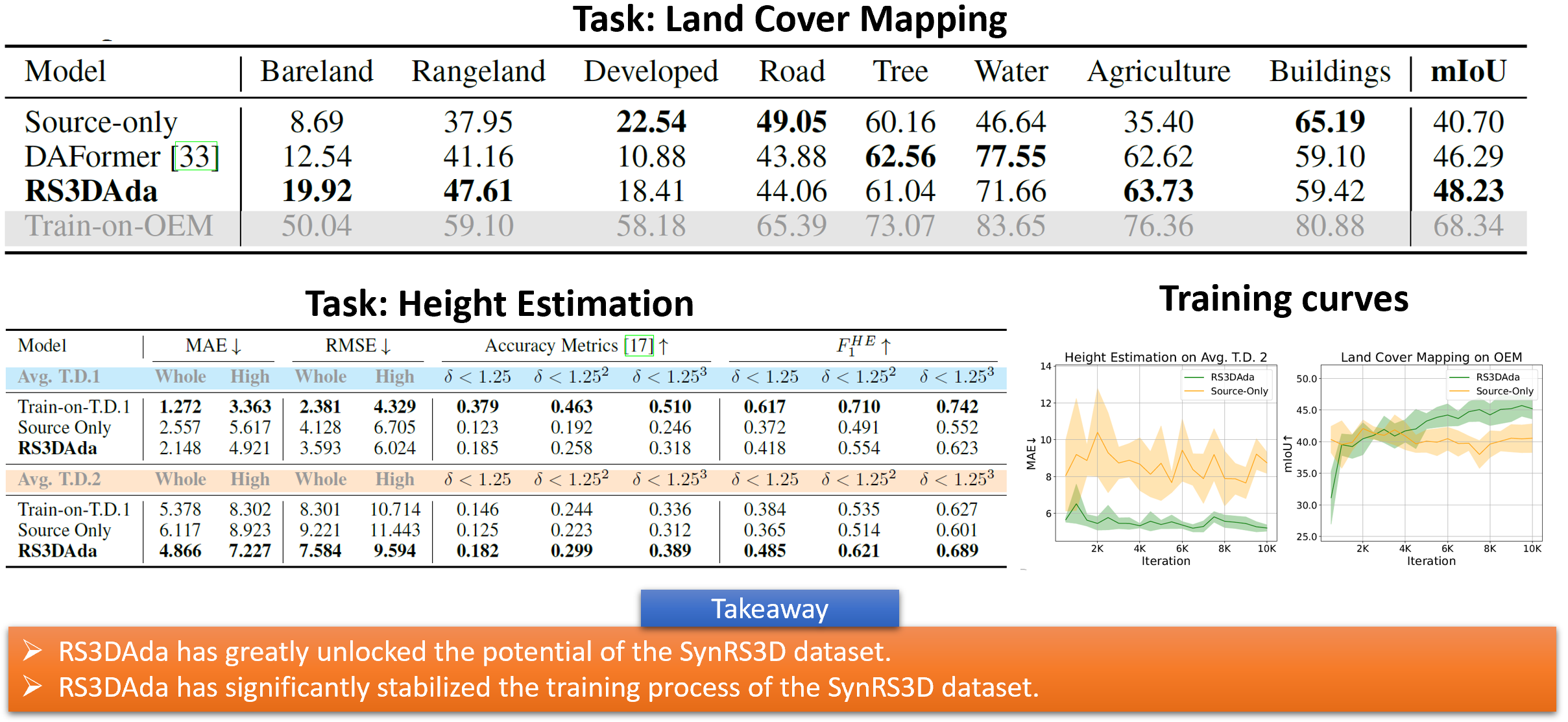1568x722 pixels.
Task: Click the greyed Train-on-OEM row label
Action: (119, 226)
